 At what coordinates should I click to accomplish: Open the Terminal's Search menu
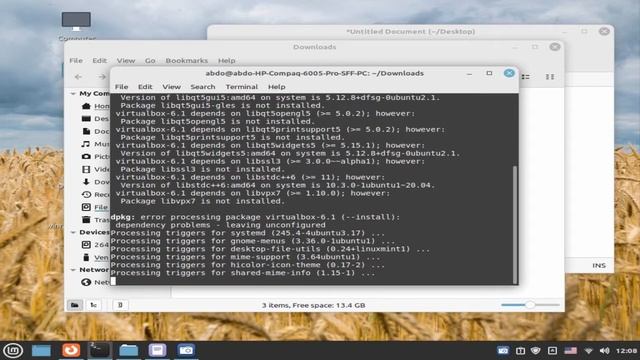[202, 87]
